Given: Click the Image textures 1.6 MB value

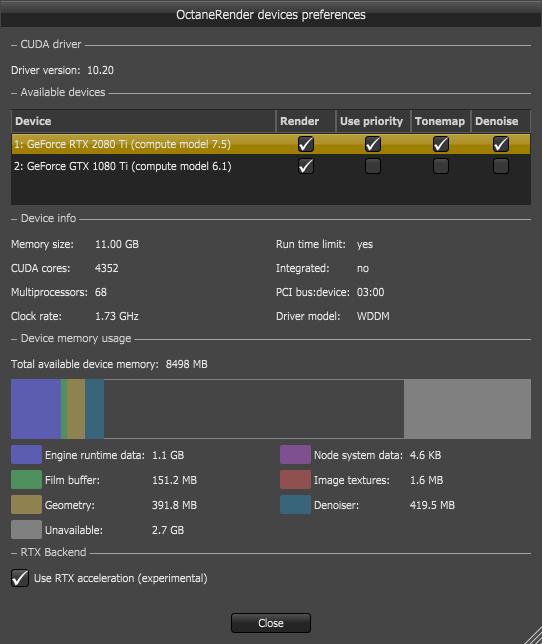Looking at the screenshot, I should (x=426, y=480).
